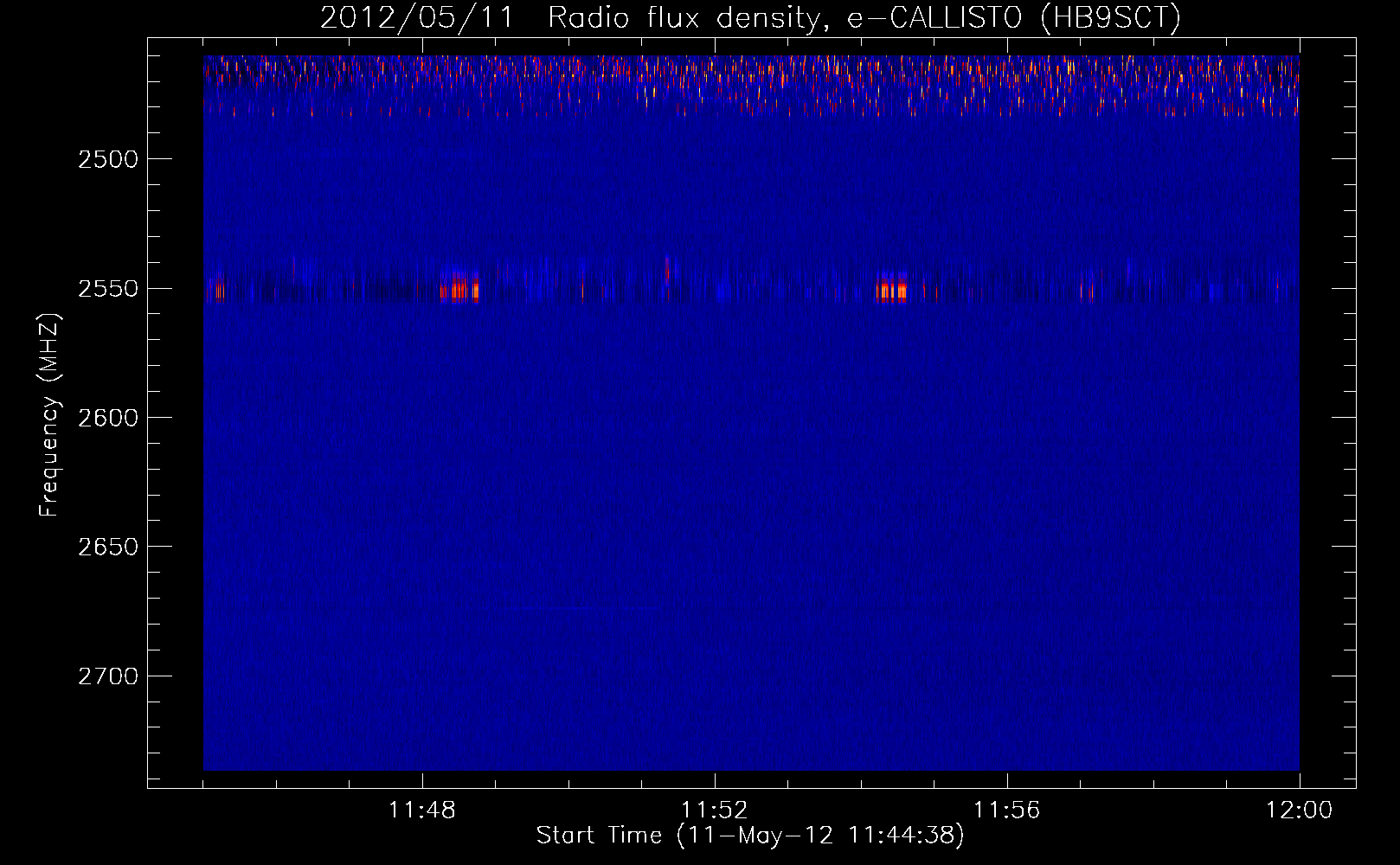This screenshot has height=865, width=1400.
Task: Click the 'Start Time (11-May-12 11:44:38)' label
Action: point(750,836)
